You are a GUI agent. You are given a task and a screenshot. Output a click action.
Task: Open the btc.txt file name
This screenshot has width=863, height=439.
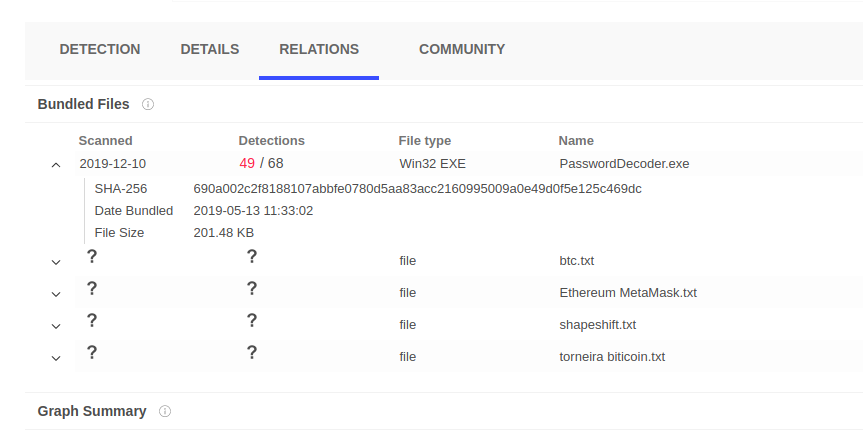pyautogui.click(x=577, y=261)
